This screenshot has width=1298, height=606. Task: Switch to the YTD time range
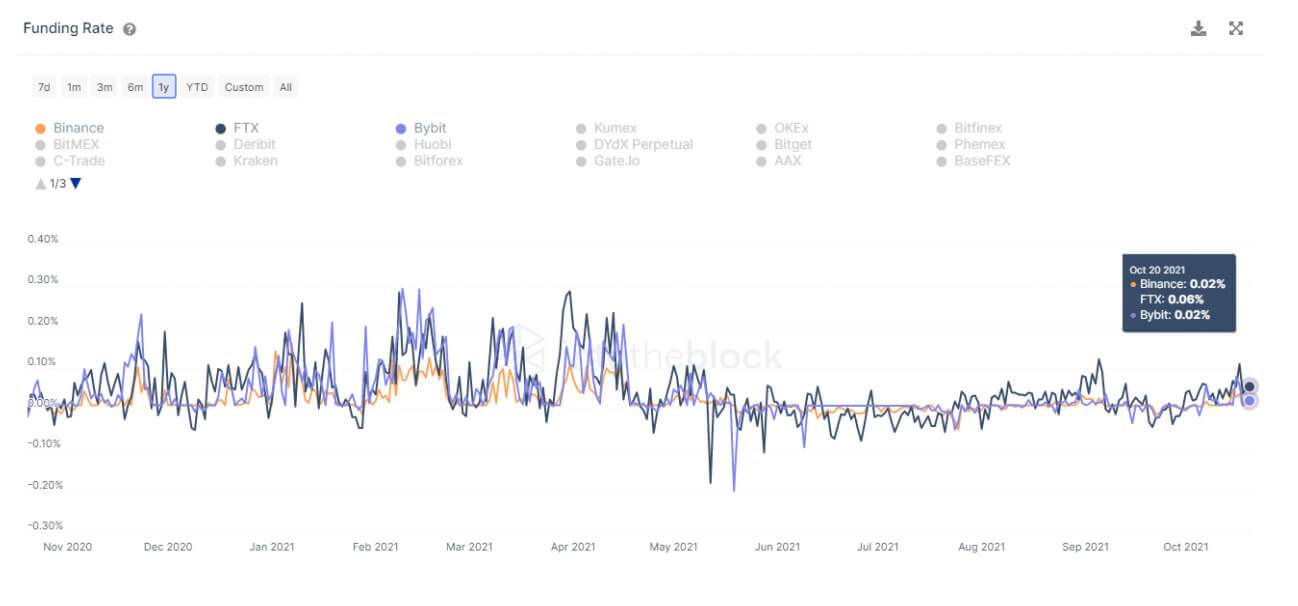196,87
